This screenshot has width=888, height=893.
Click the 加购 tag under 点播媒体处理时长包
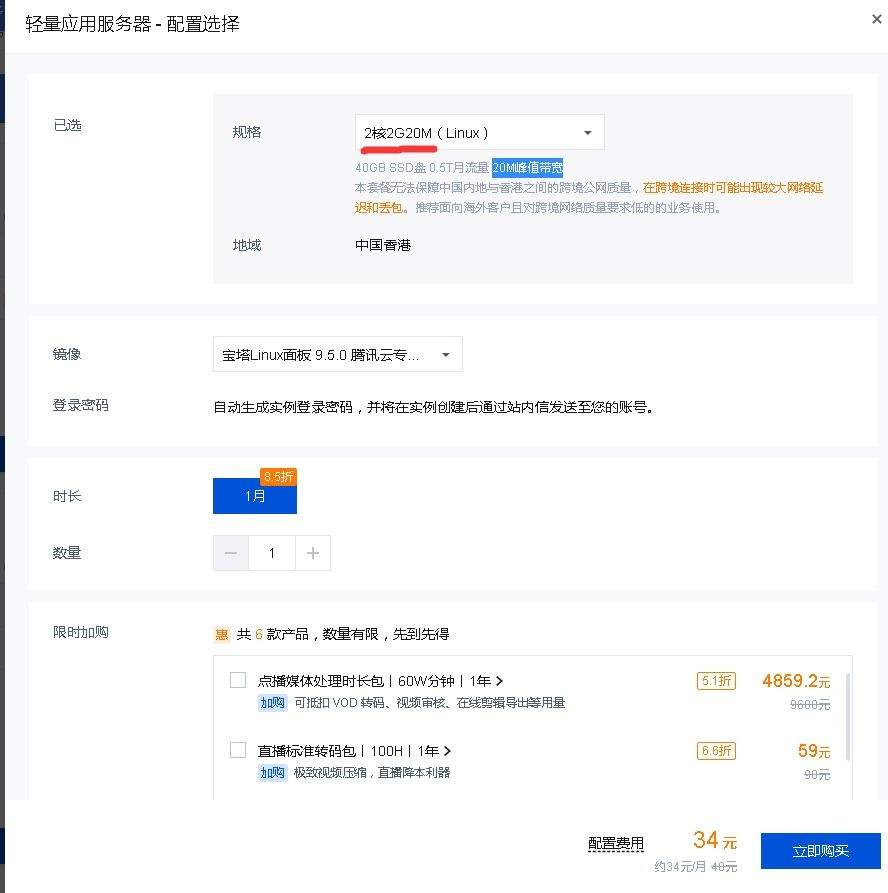tap(272, 702)
